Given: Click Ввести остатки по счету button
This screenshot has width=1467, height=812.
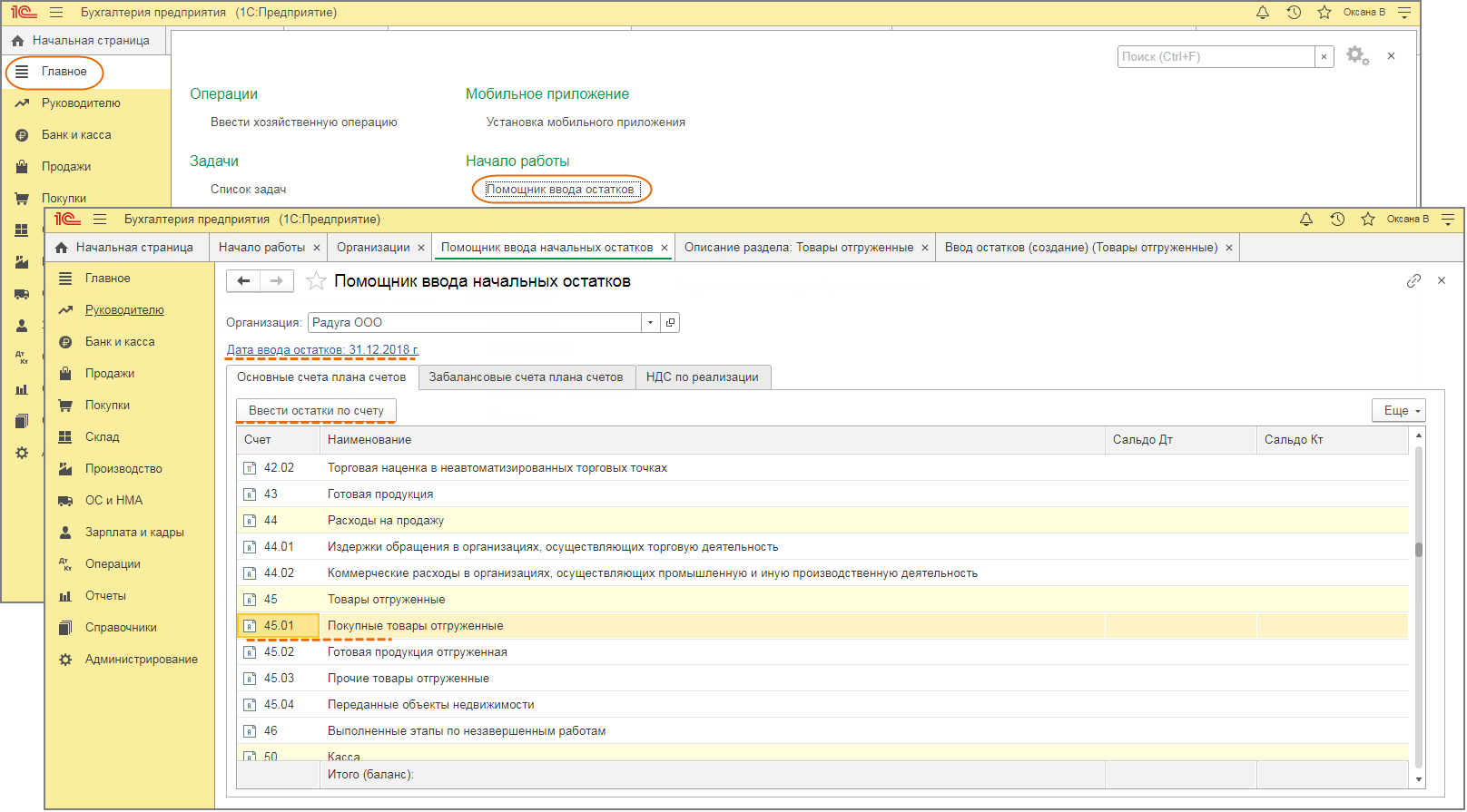Looking at the screenshot, I should pyautogui.click(x=316, y=411).
